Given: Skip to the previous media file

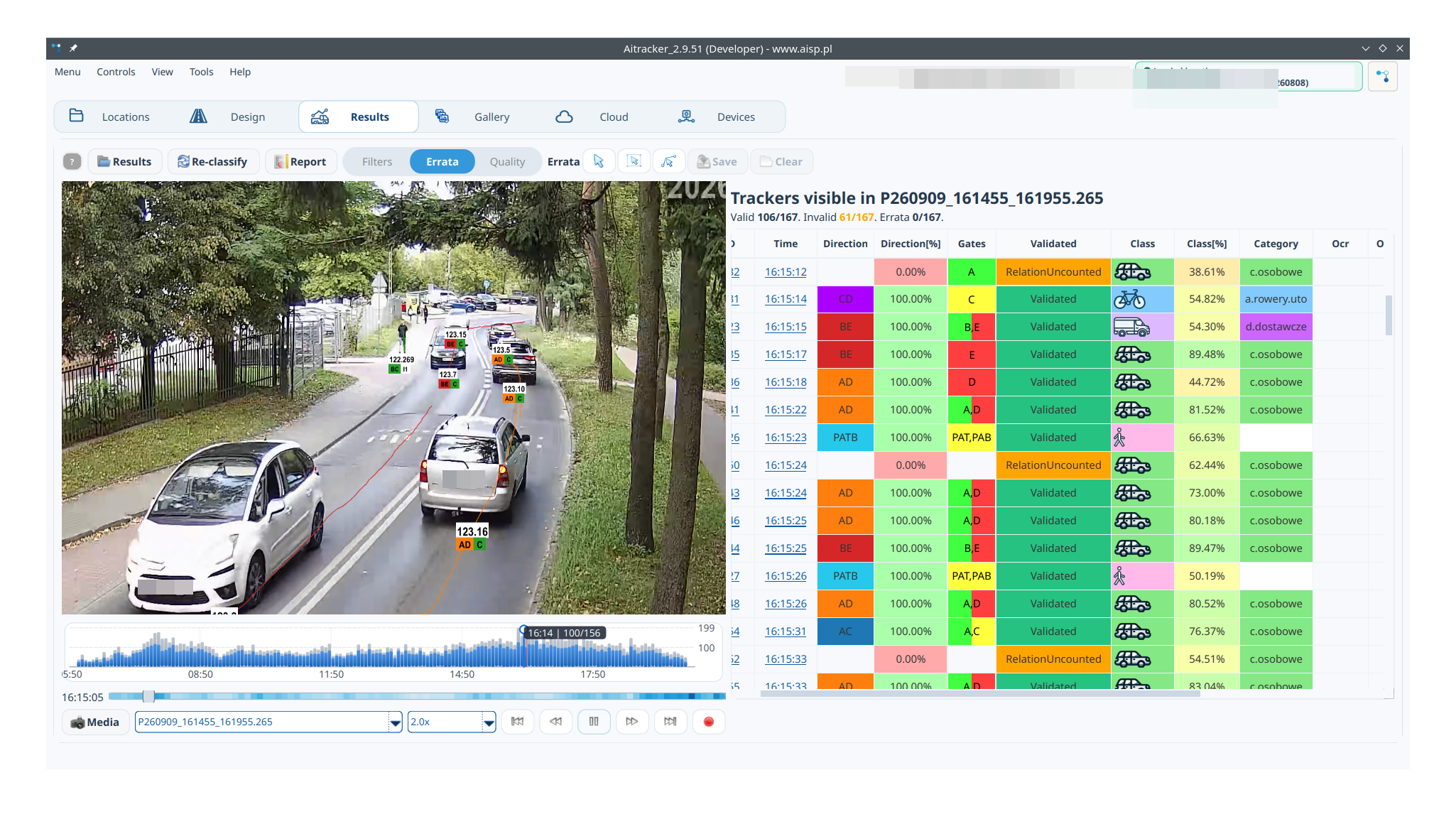Looking at the screenshot, I should pos(517,722).
